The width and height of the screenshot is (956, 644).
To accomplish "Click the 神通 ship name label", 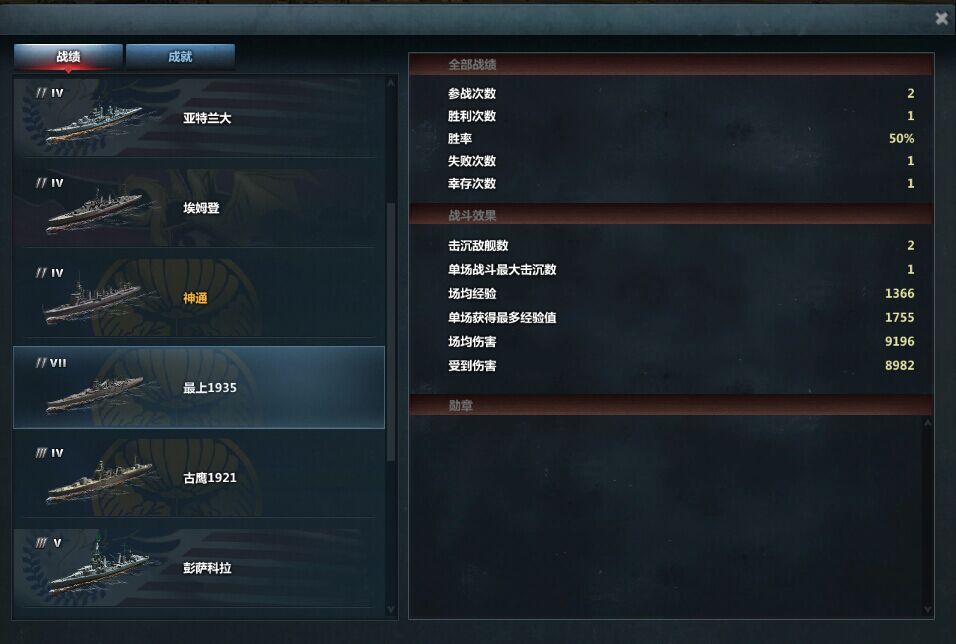I will pos(195,298).
